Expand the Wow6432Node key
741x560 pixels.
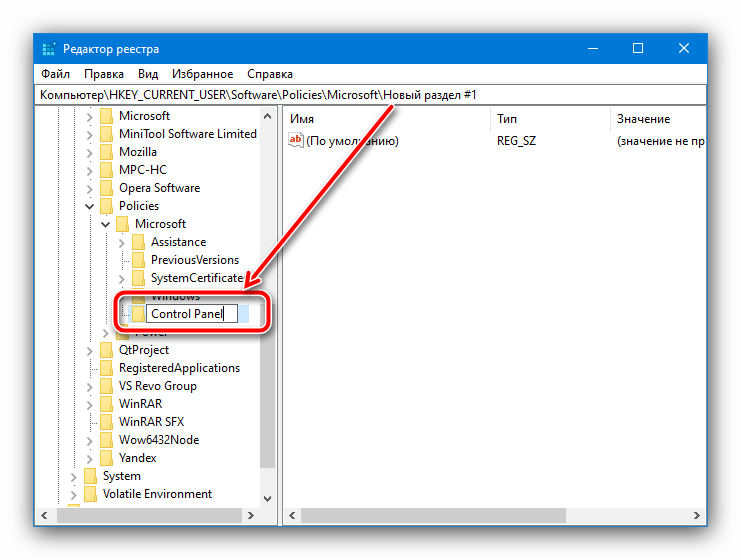tap(89, 441)
